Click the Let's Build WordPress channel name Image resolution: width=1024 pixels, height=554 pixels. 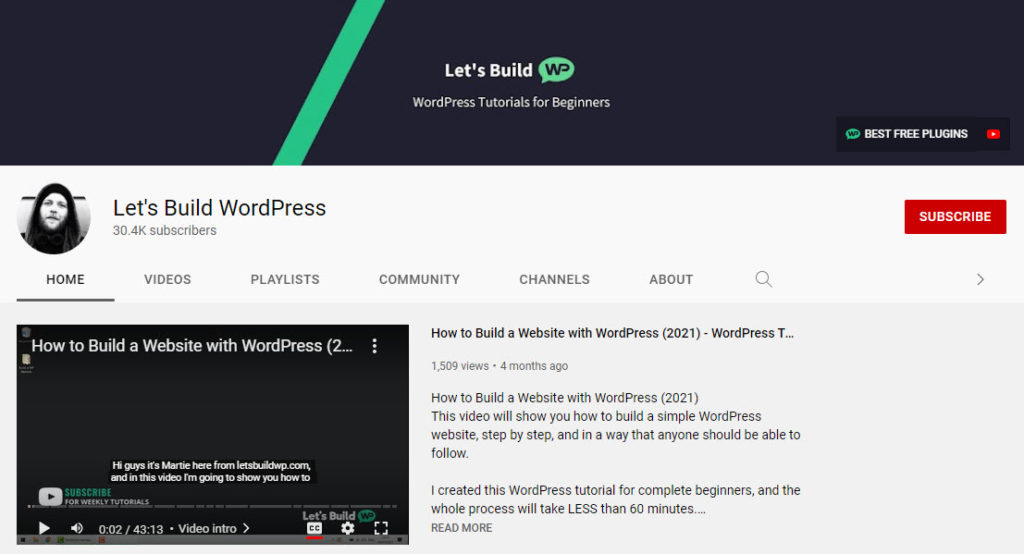pos(219,208)
